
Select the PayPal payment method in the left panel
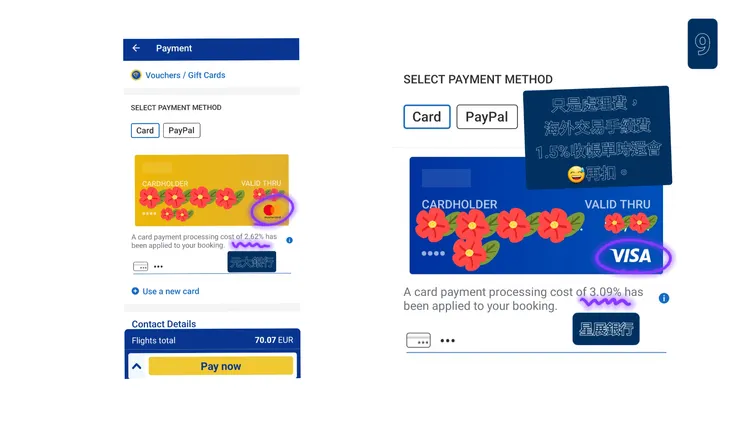pyautogui.click(x=181, y=130)
